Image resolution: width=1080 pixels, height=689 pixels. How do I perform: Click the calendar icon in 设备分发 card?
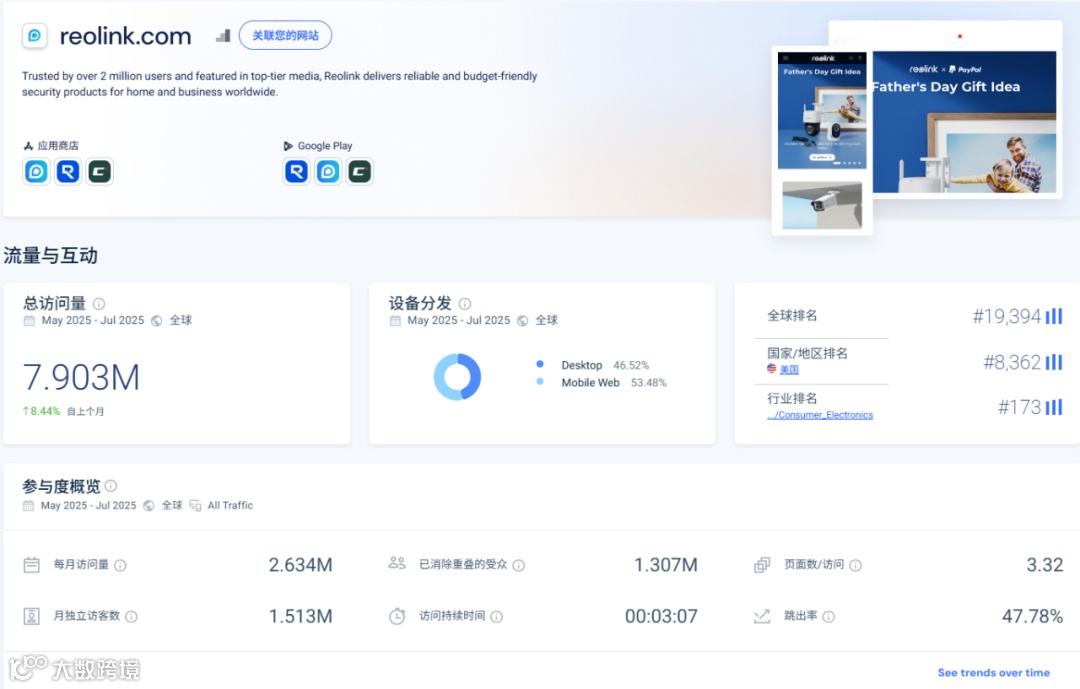click(395, 320)
